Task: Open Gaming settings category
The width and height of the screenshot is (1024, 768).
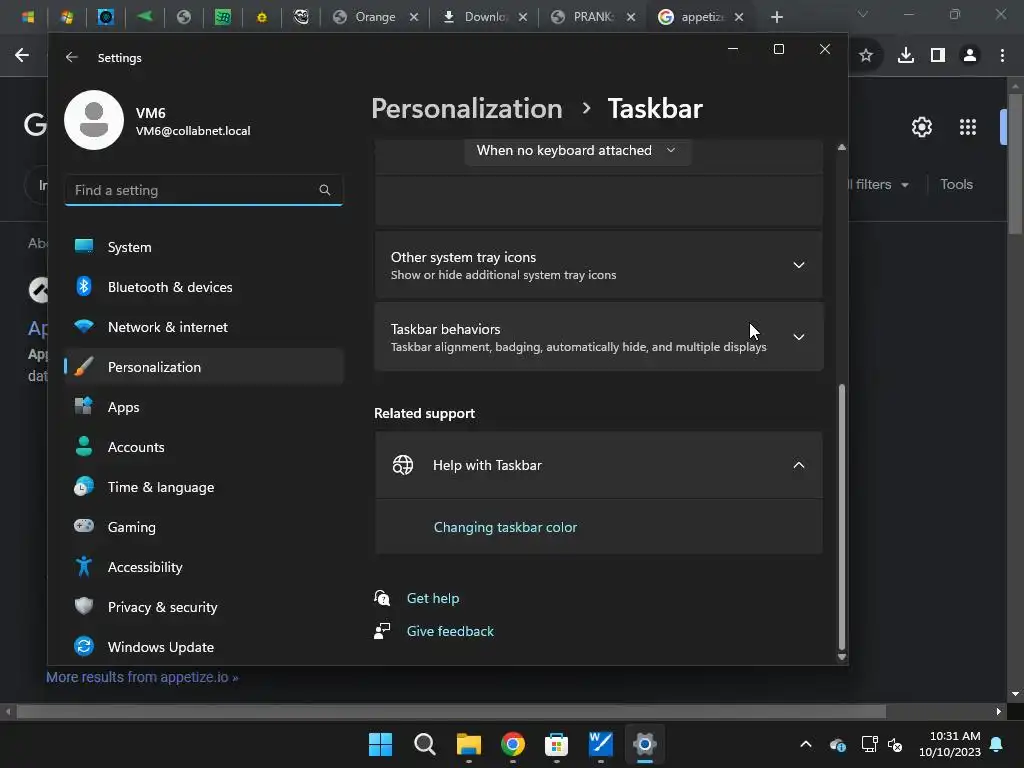Action: click(x=204, y=527)
